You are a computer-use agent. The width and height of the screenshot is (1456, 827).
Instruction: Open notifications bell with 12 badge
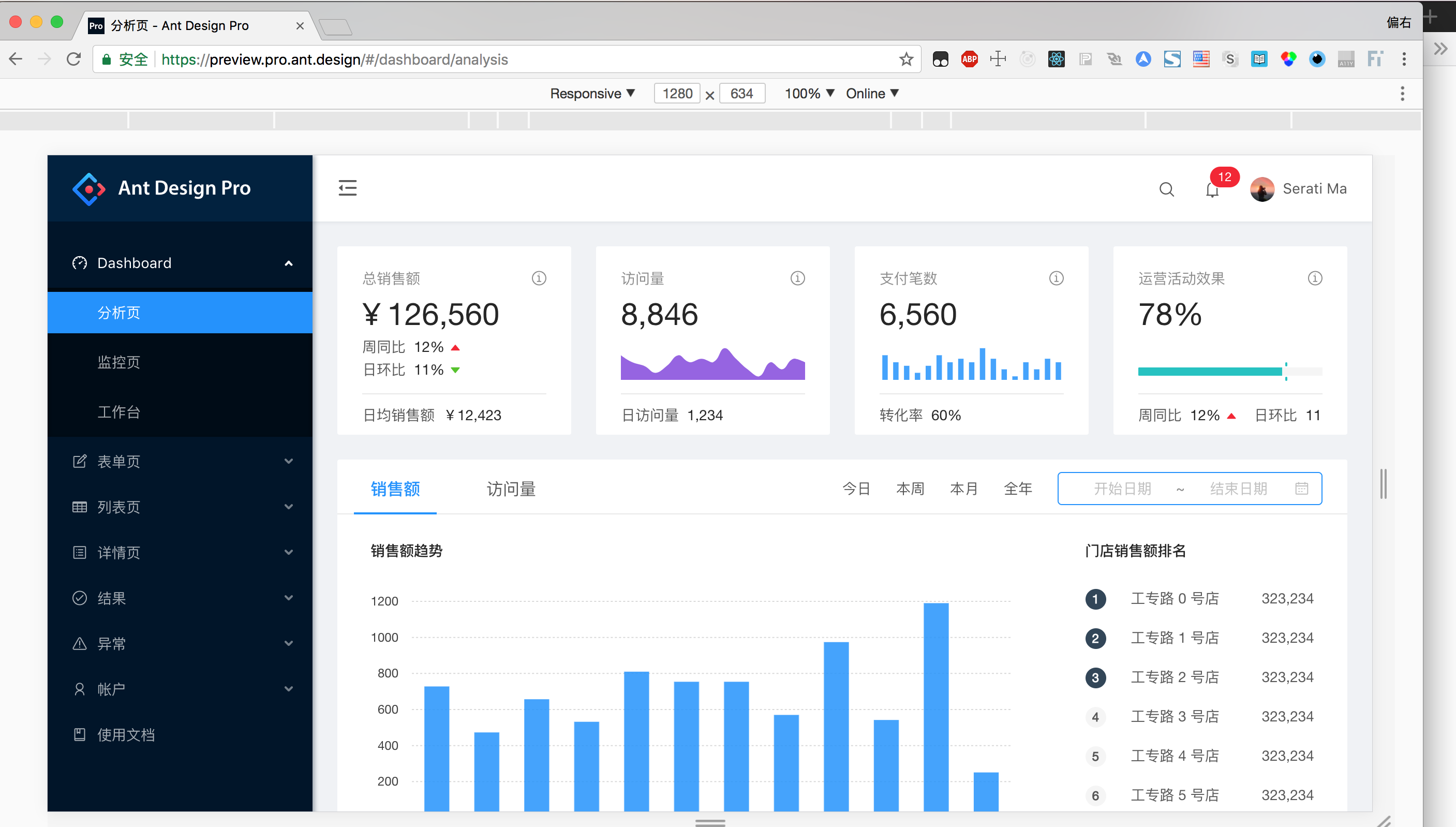(x=1212, y=190)
